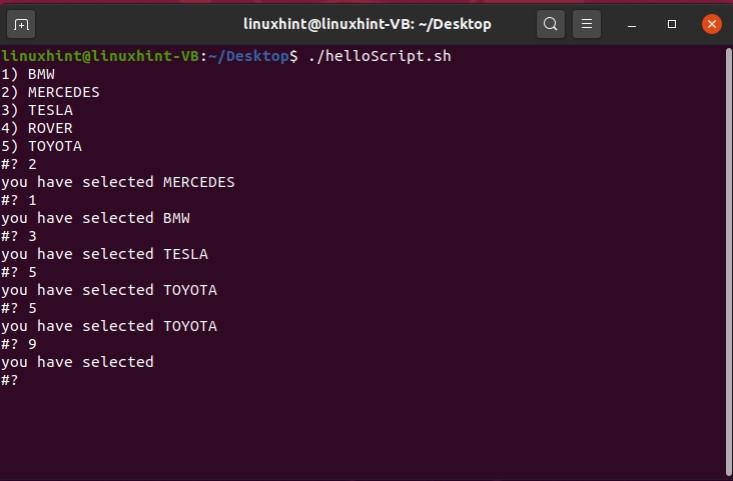733x481 pixels.
Task: Click menu option 3) TESLA
Action: point(37,110)
